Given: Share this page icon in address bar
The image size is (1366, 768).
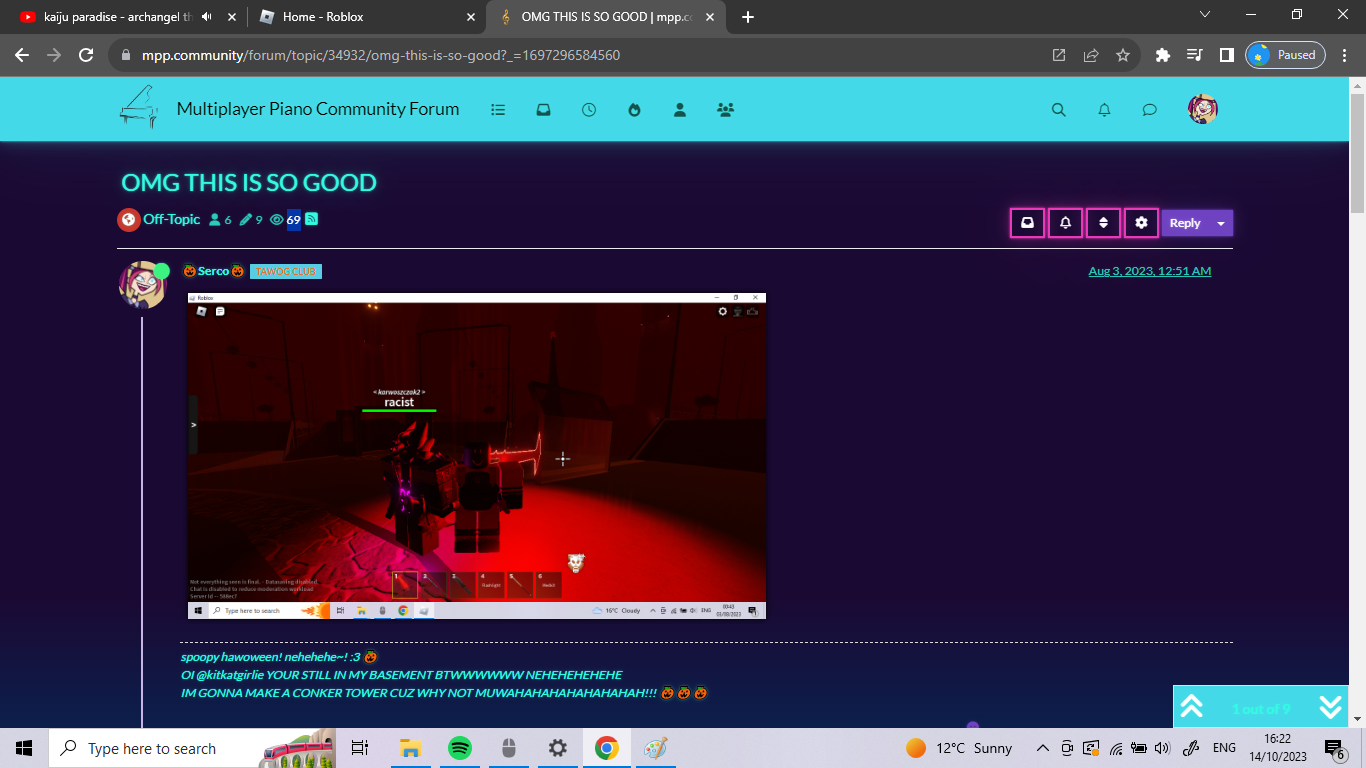Looking at the screenshot, I should 1091,55.
